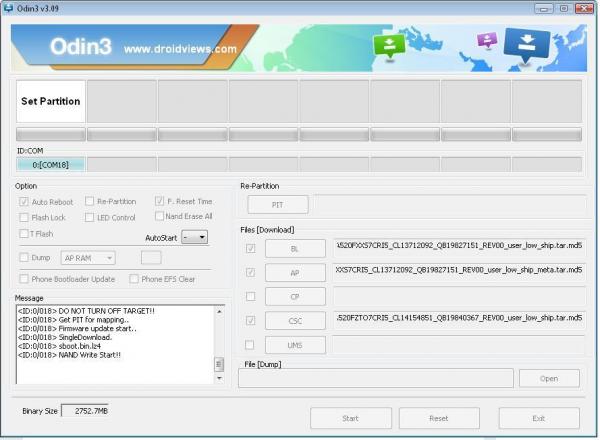Click the Open dump file button
Image resolution: width=600 pixels, height=440 pixels.
click(549, 378)
